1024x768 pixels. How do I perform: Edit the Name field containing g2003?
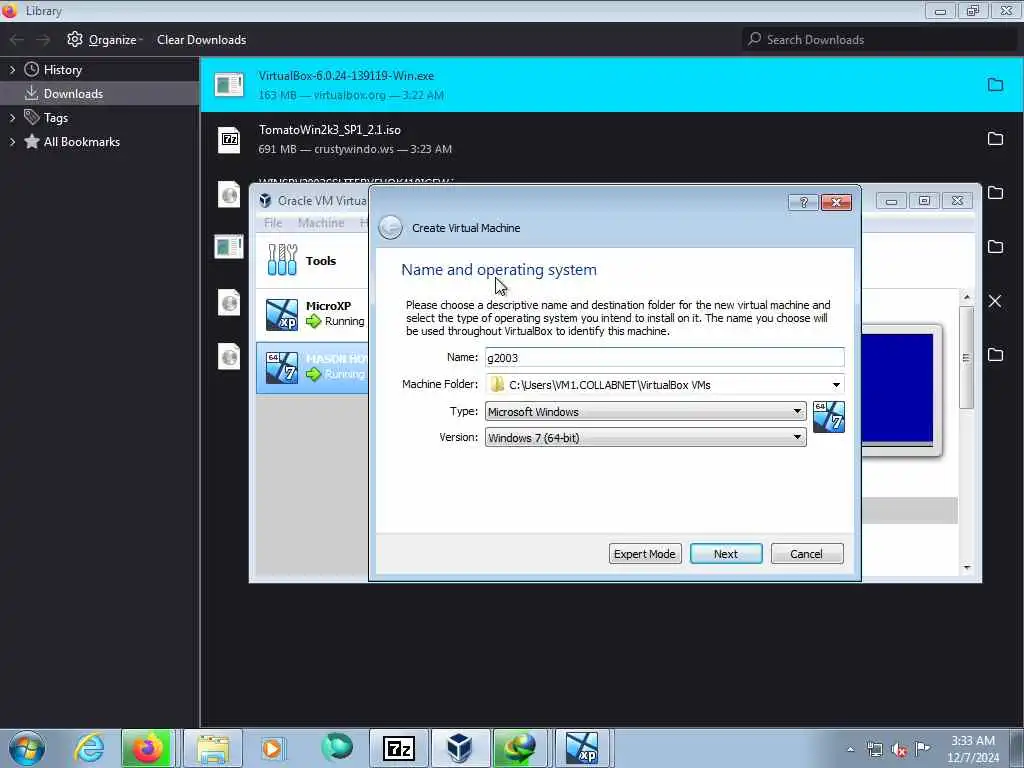(664, 357)
